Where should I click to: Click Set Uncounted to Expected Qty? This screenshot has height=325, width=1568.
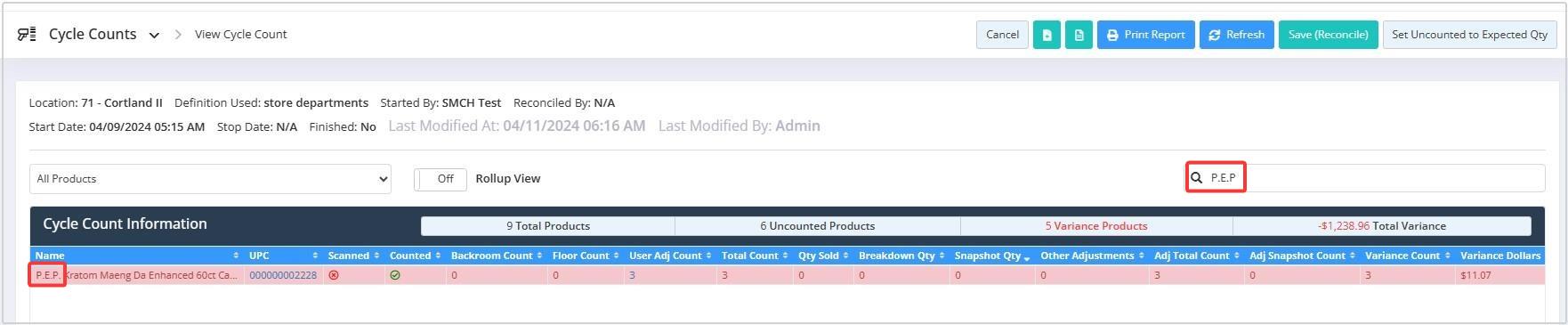pyautogui.click(x=1469, y=35)
